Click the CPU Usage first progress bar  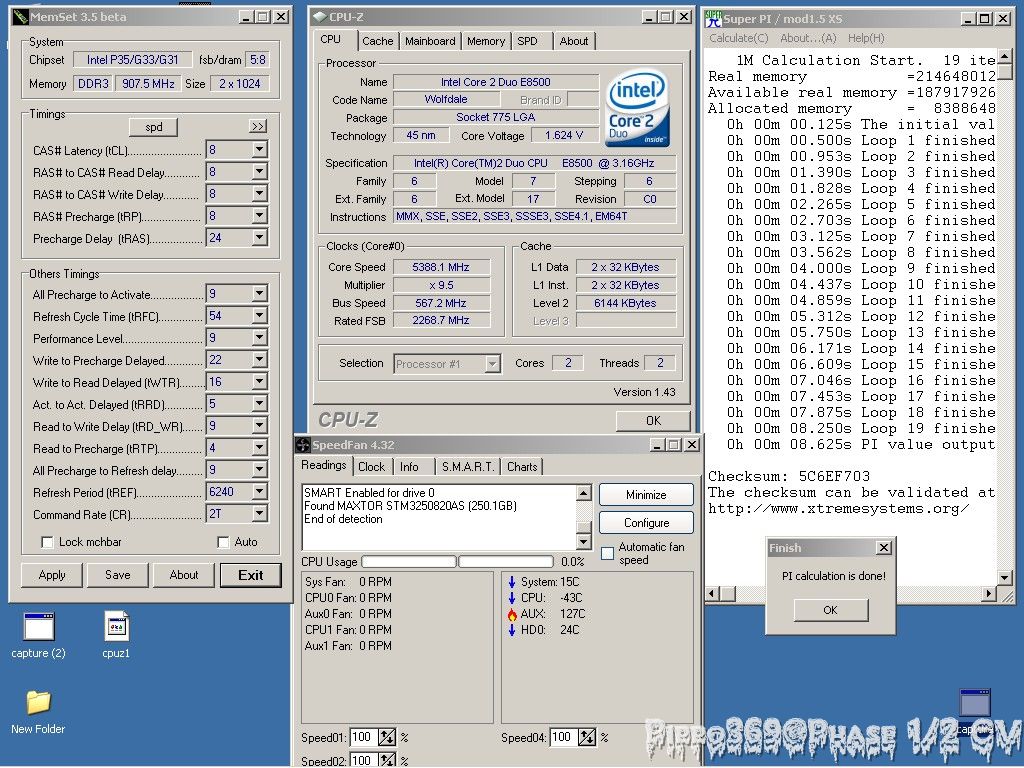[x=409, y=562]
